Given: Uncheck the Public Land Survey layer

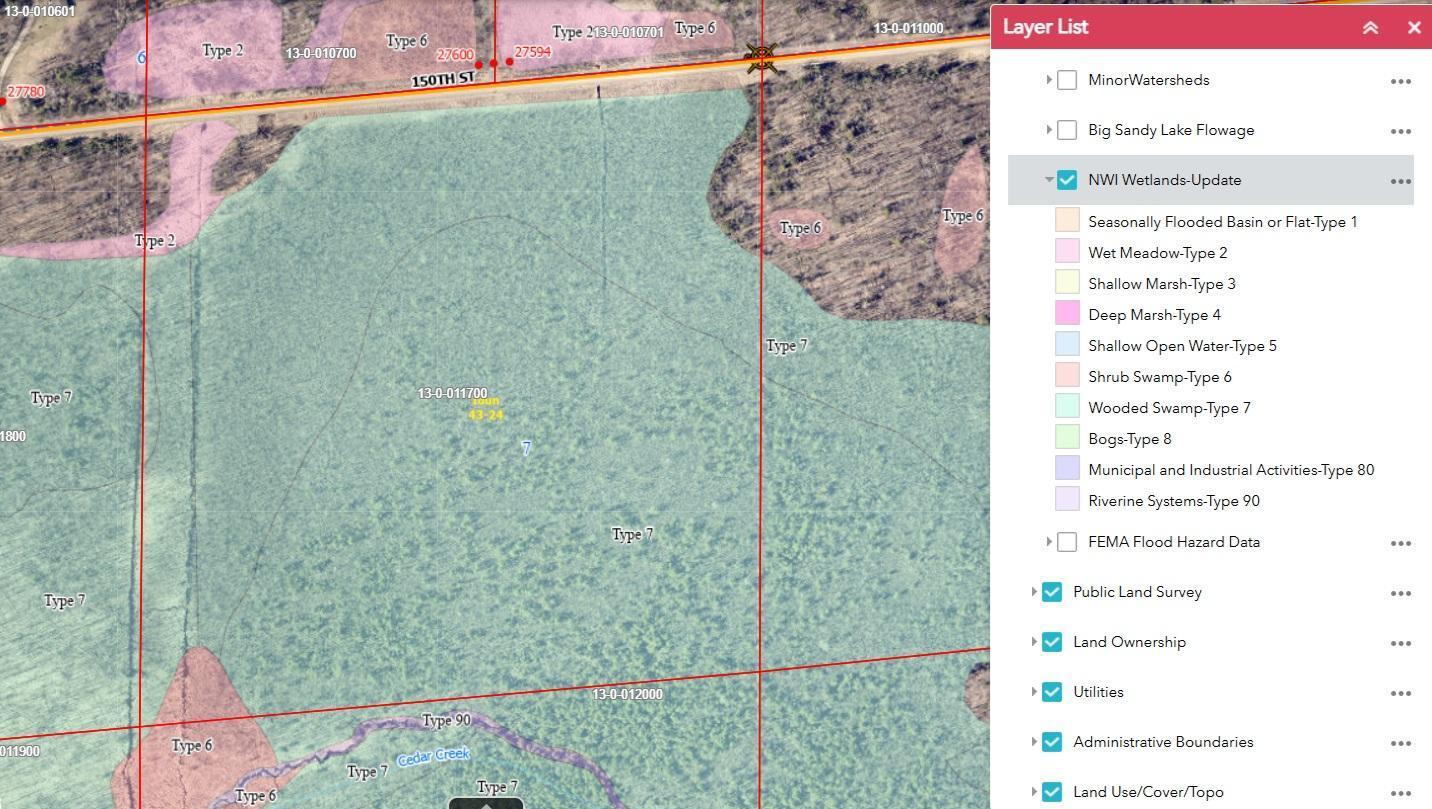Looking at the screenshot, I should point(1052,592).
